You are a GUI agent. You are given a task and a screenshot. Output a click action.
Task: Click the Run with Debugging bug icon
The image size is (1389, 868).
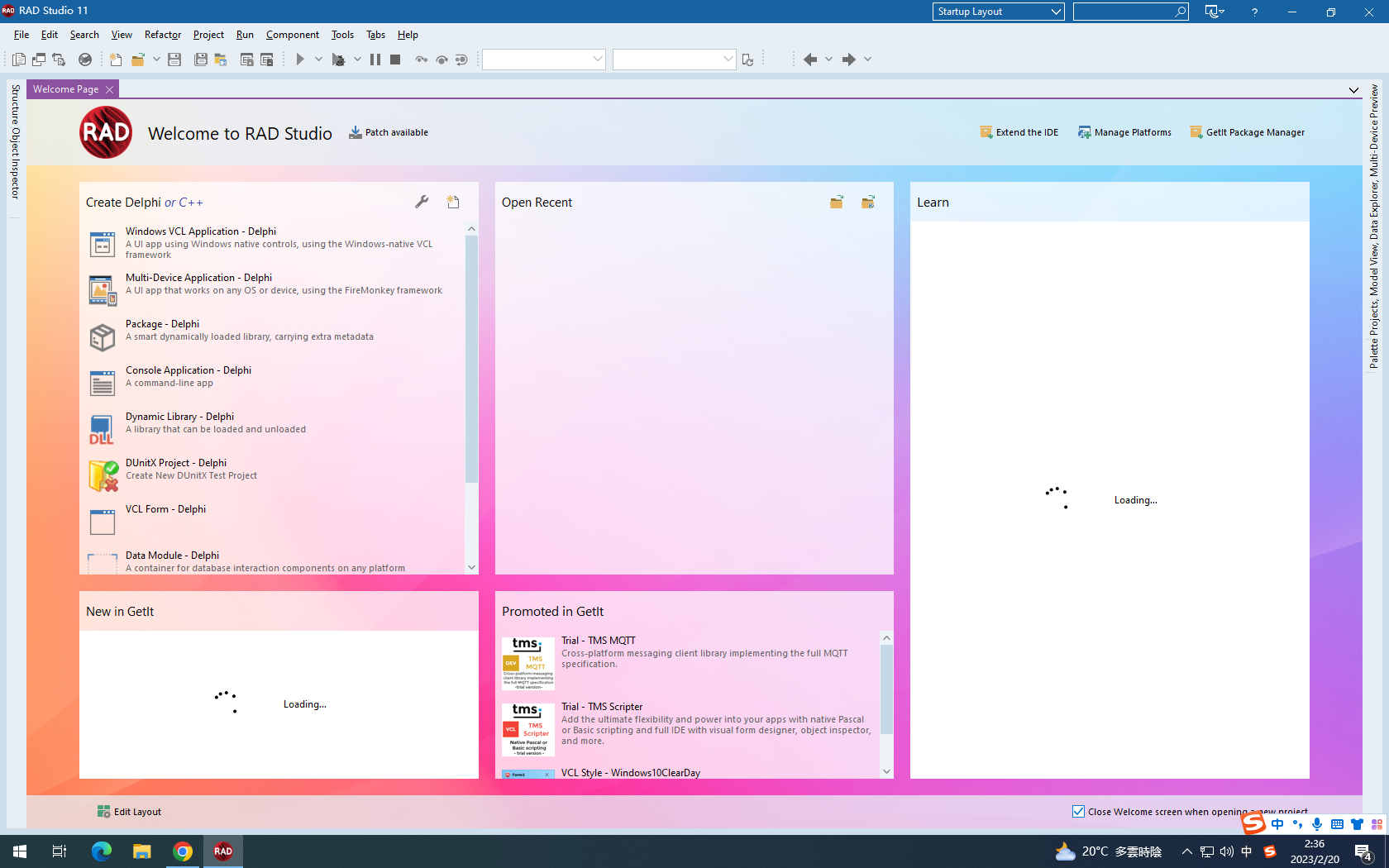(338, 60)
